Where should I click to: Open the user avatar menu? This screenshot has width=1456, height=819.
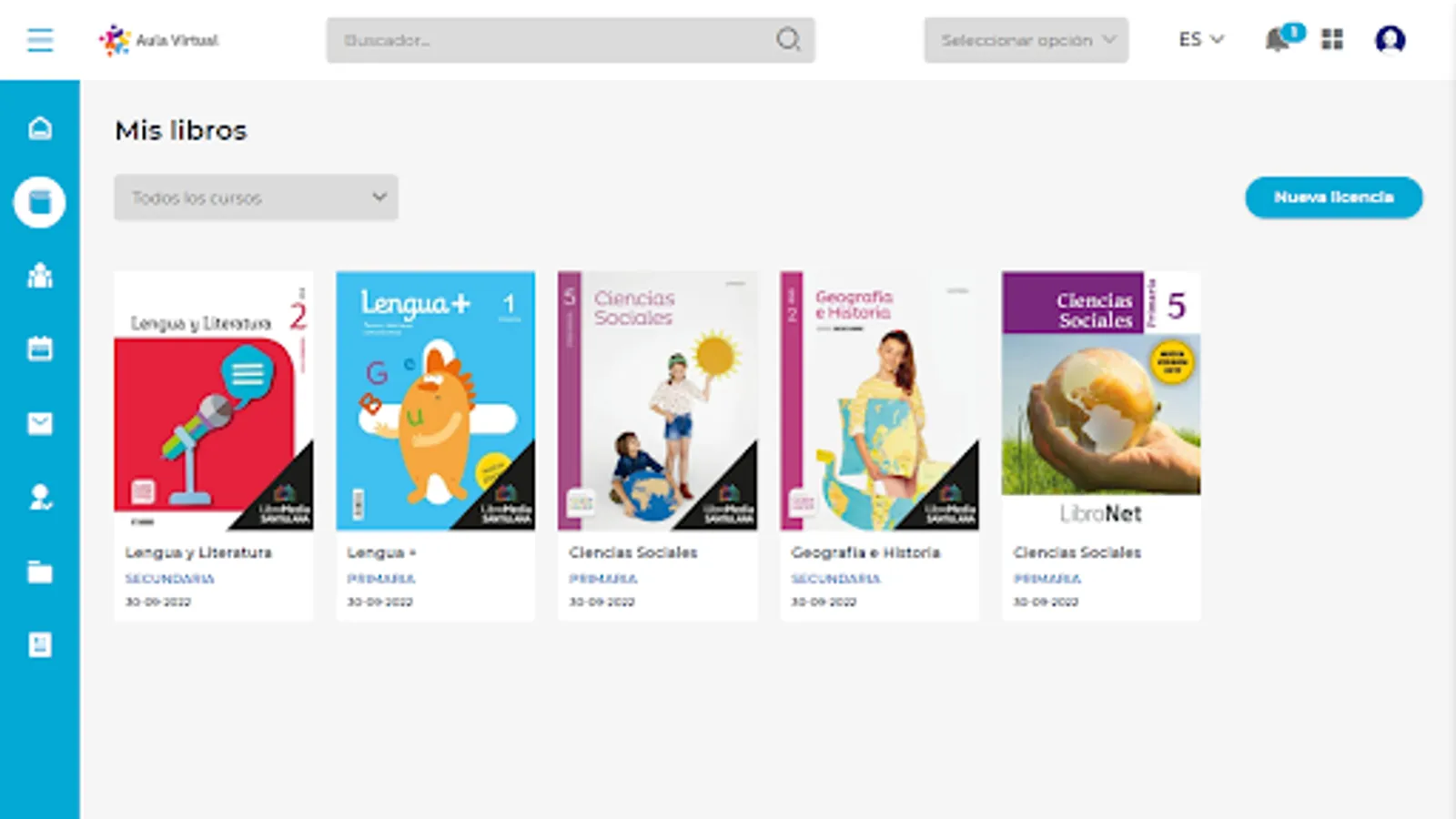[x=1390, y=40]
